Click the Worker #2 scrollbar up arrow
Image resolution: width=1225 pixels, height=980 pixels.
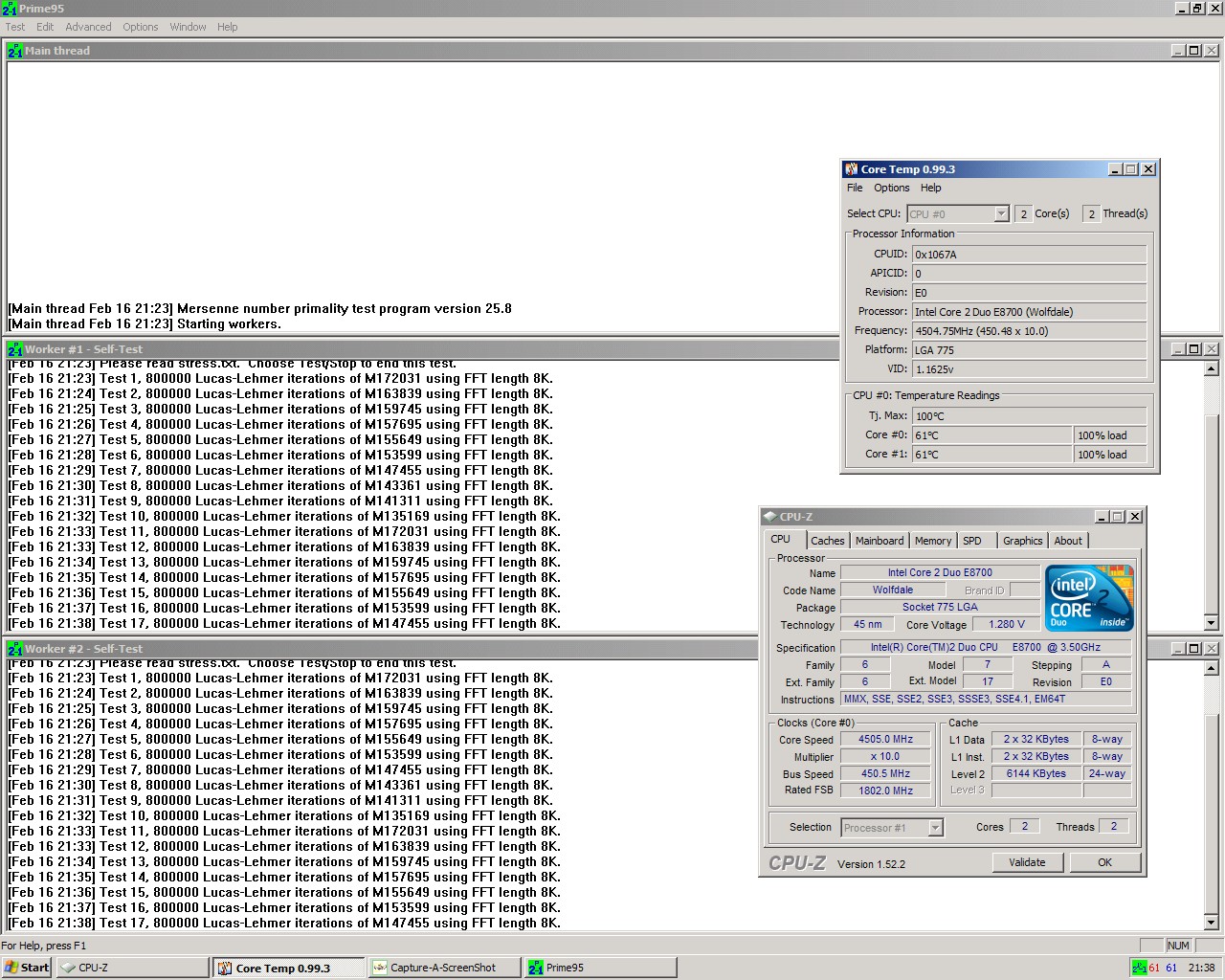tap(1212, 667)
